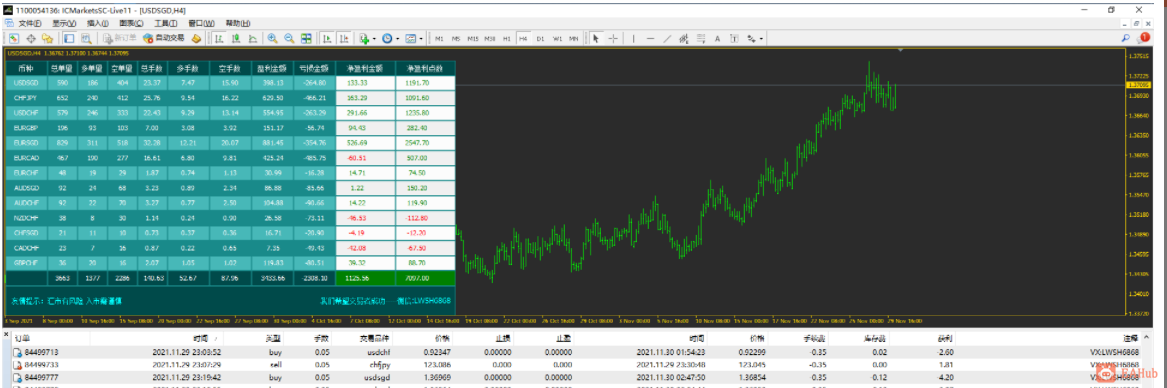This screenshot has width=1167, height=388.
Task: Switch to bar chart display icon
Action: (220, 38)
